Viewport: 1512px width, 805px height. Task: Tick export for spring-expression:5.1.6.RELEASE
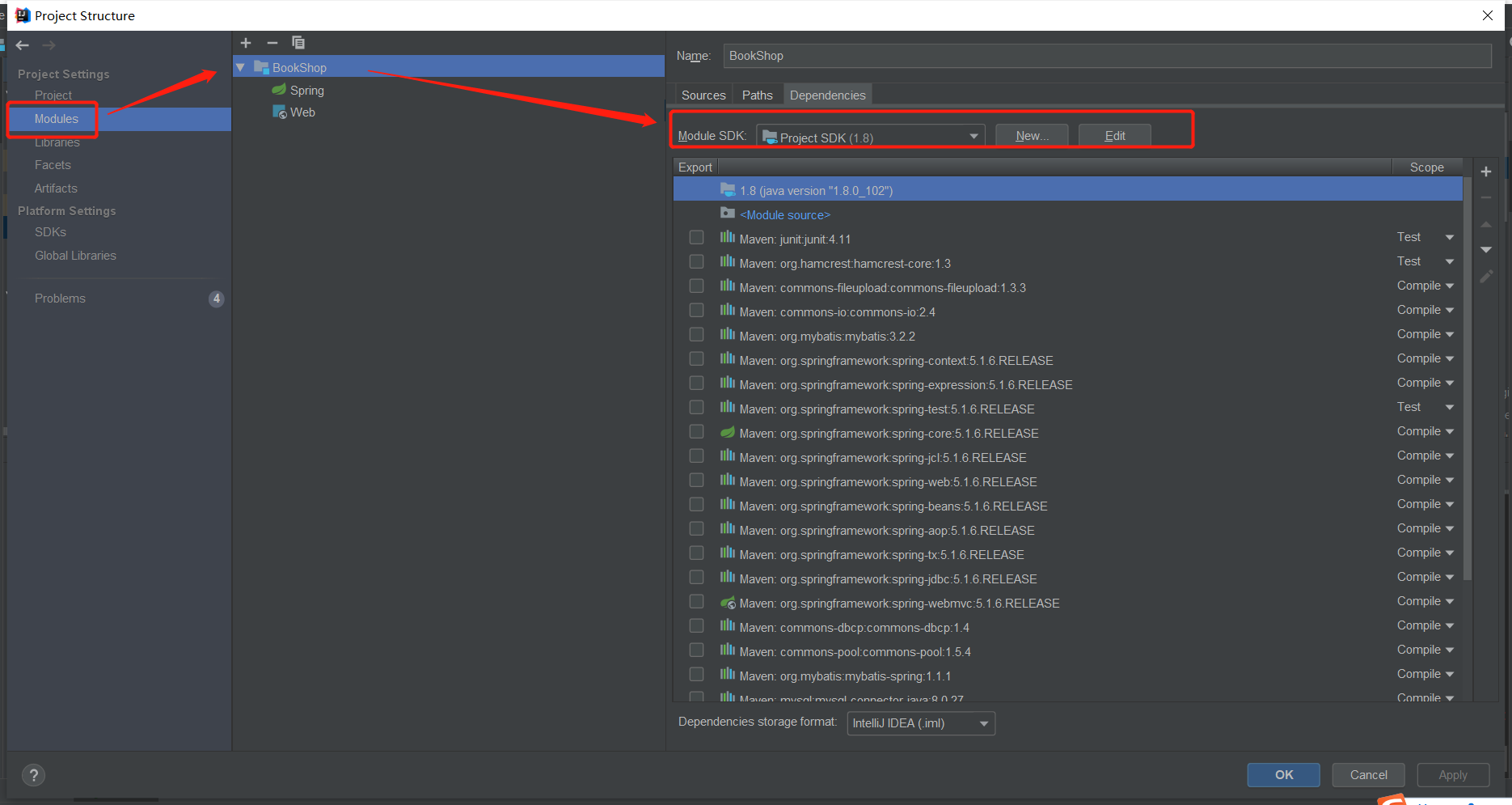696,383
